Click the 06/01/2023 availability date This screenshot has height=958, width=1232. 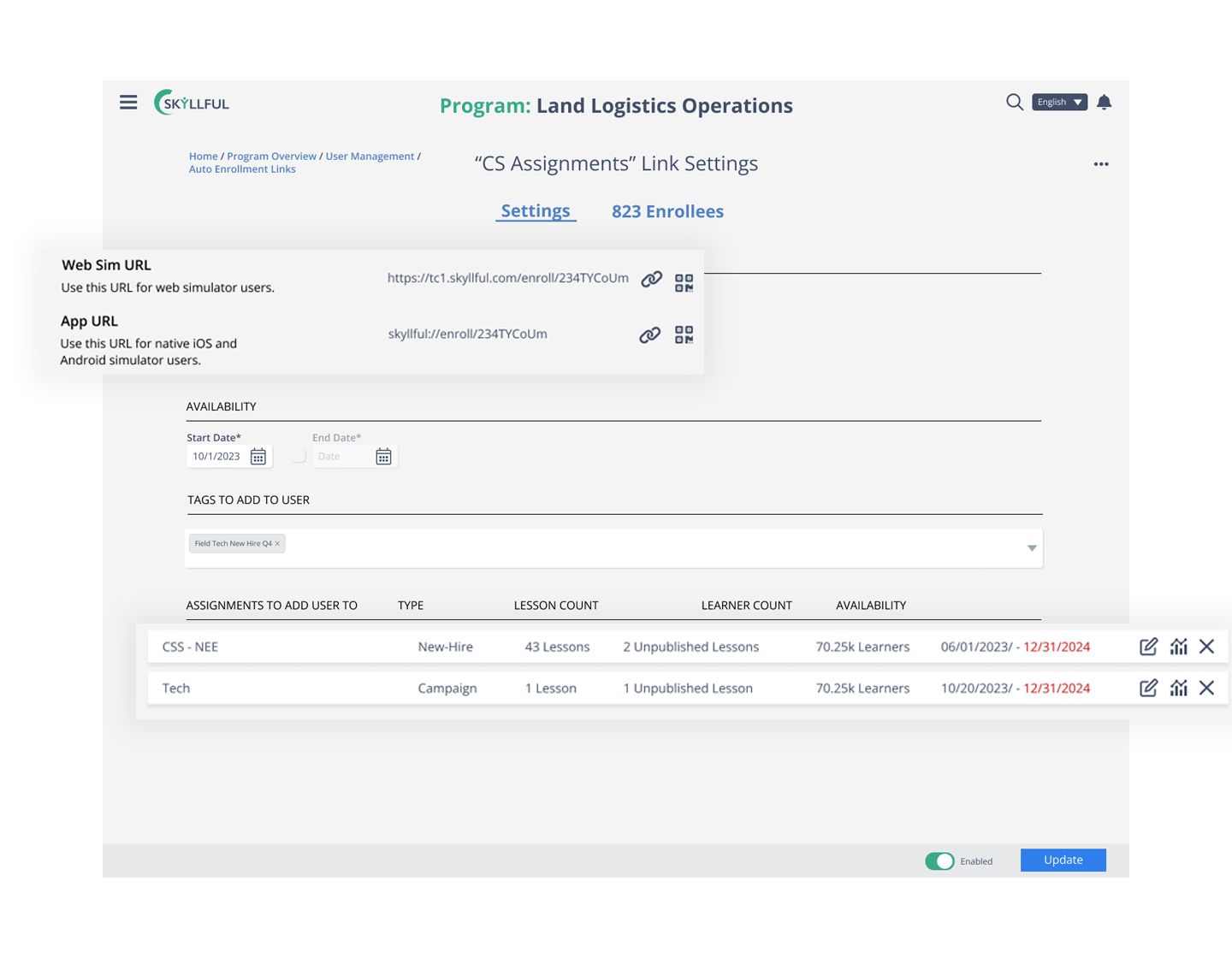click(976, 647)
